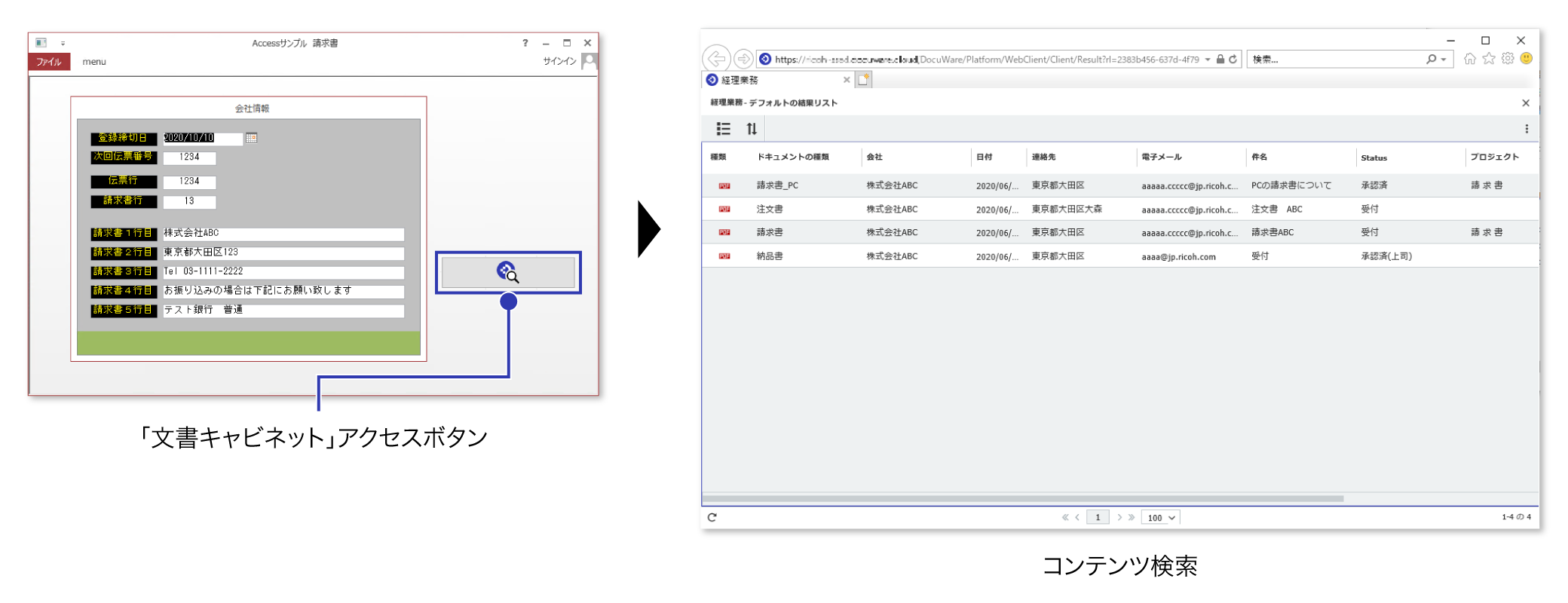
Task: Click the browser favorites star icon
Action: 1488,59
